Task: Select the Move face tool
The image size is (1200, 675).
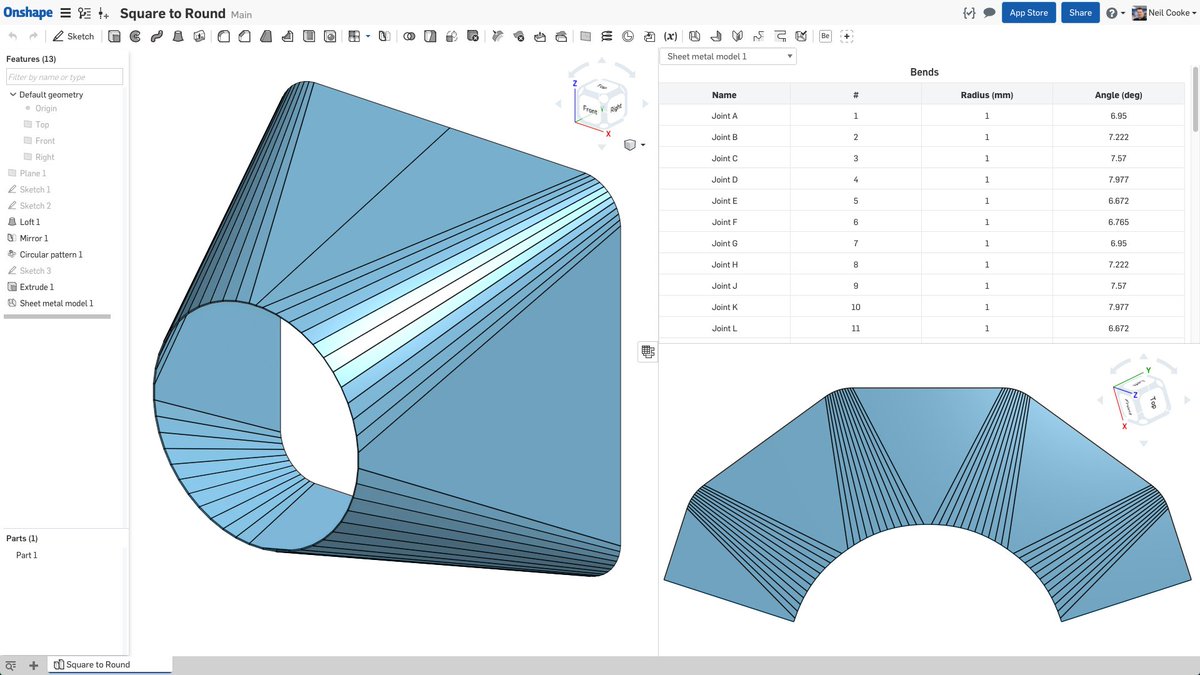Action: pos(539,36)
